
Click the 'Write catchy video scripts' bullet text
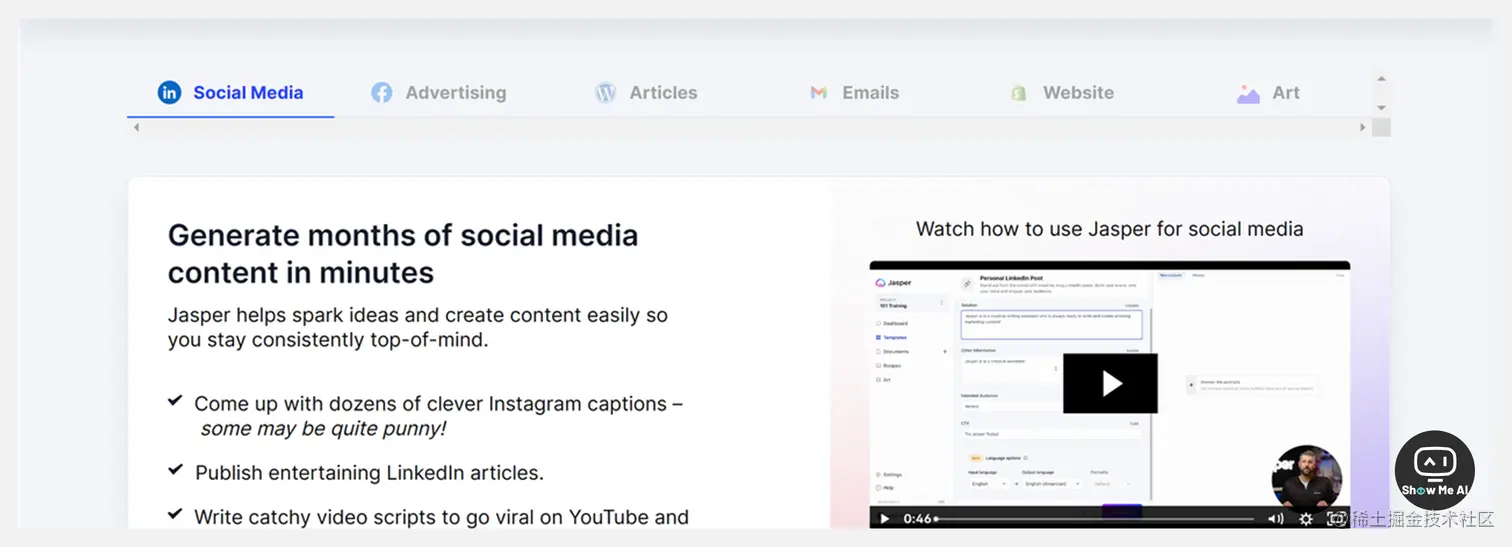[x=441, y=517]
